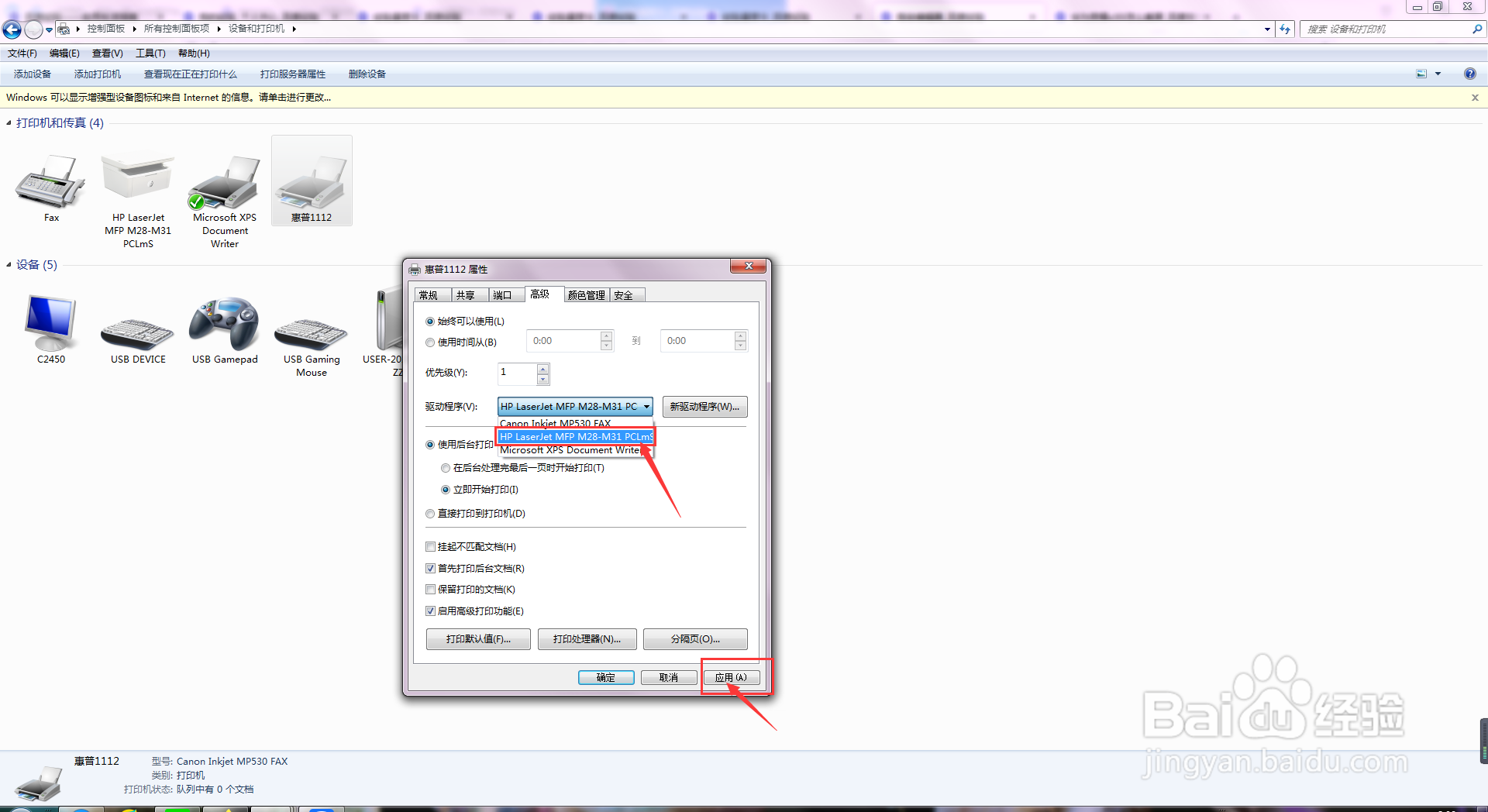
Task: Apply changes with 应用(A) button
Action: pos(732,678)
